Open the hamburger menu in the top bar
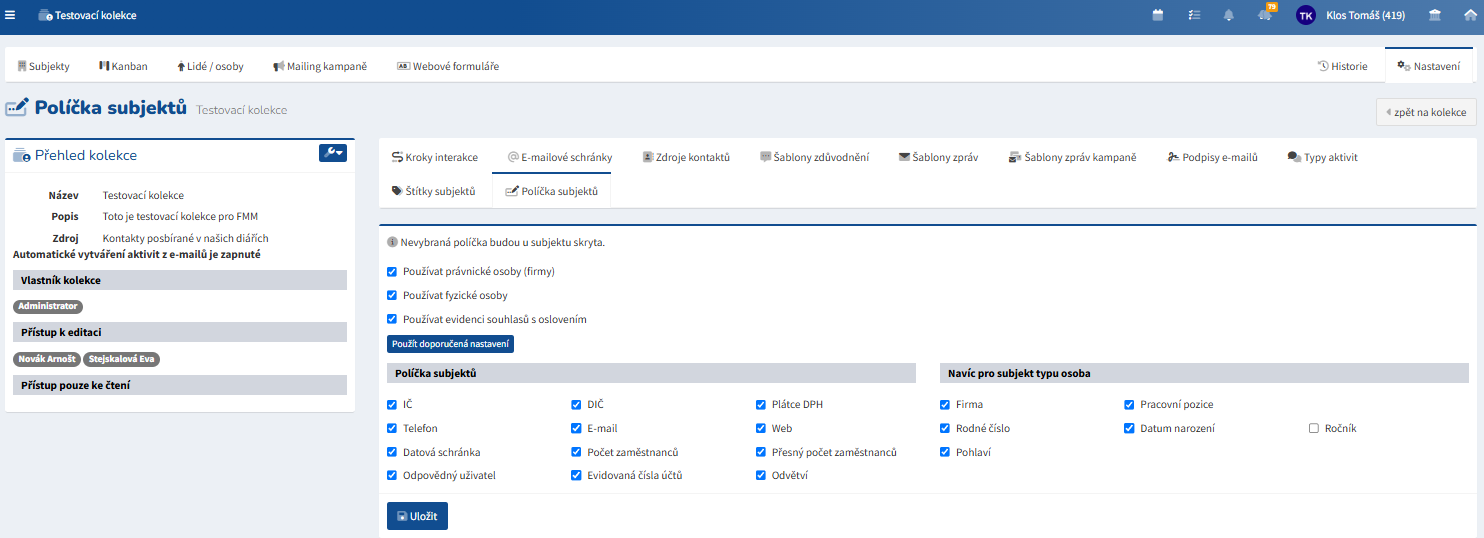1484x538 pixels. coord(10,15)
